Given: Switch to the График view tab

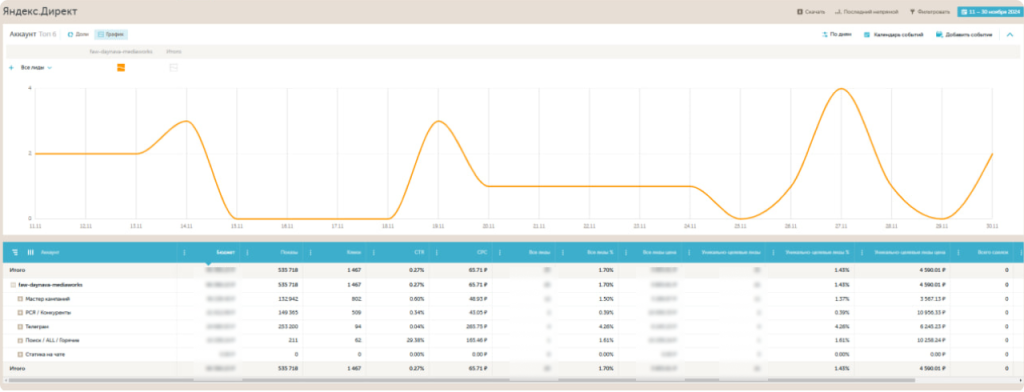Looking at the screenshot, I should [x=111, y=34].
